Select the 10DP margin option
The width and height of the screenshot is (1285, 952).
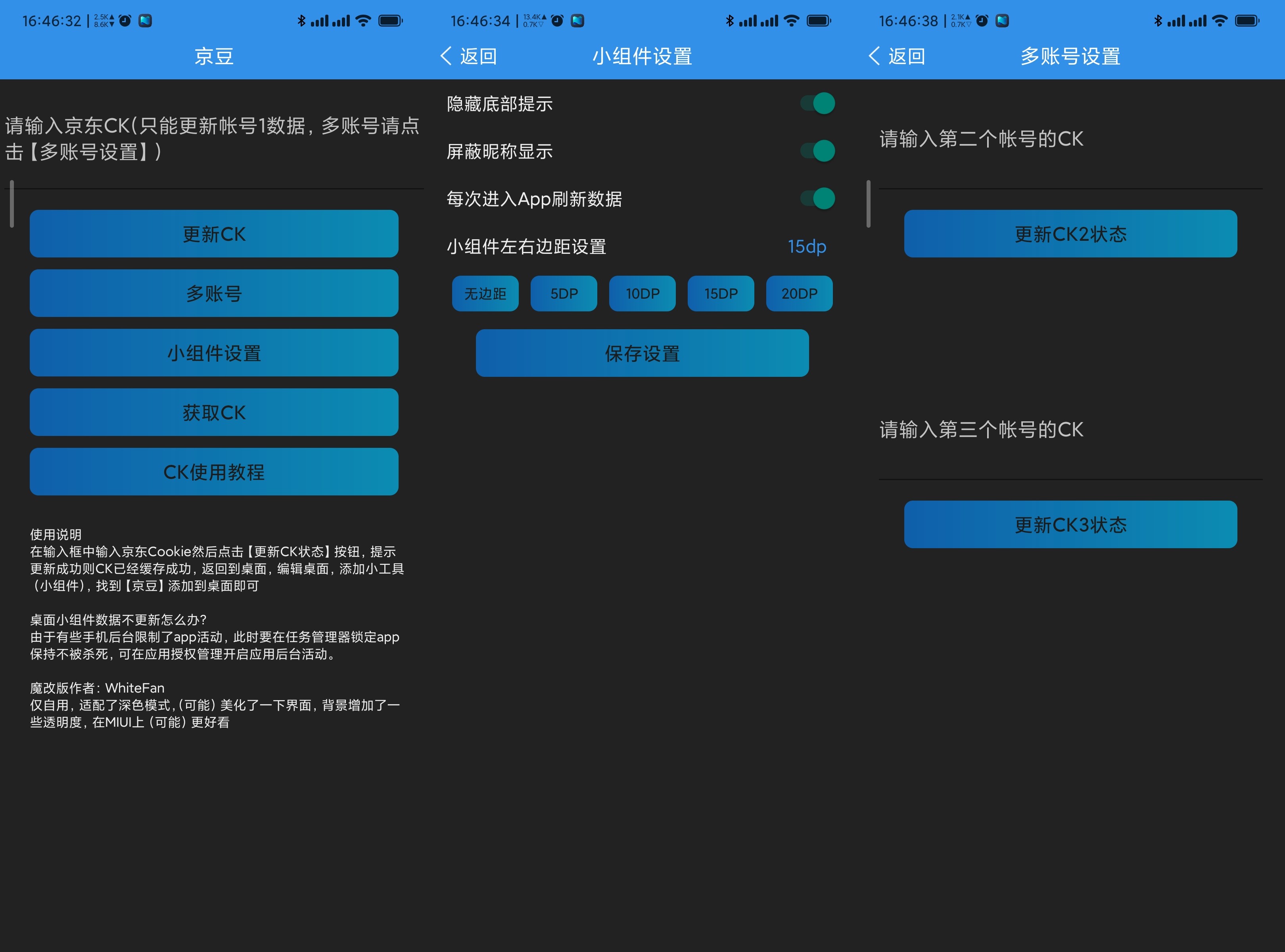642,293
